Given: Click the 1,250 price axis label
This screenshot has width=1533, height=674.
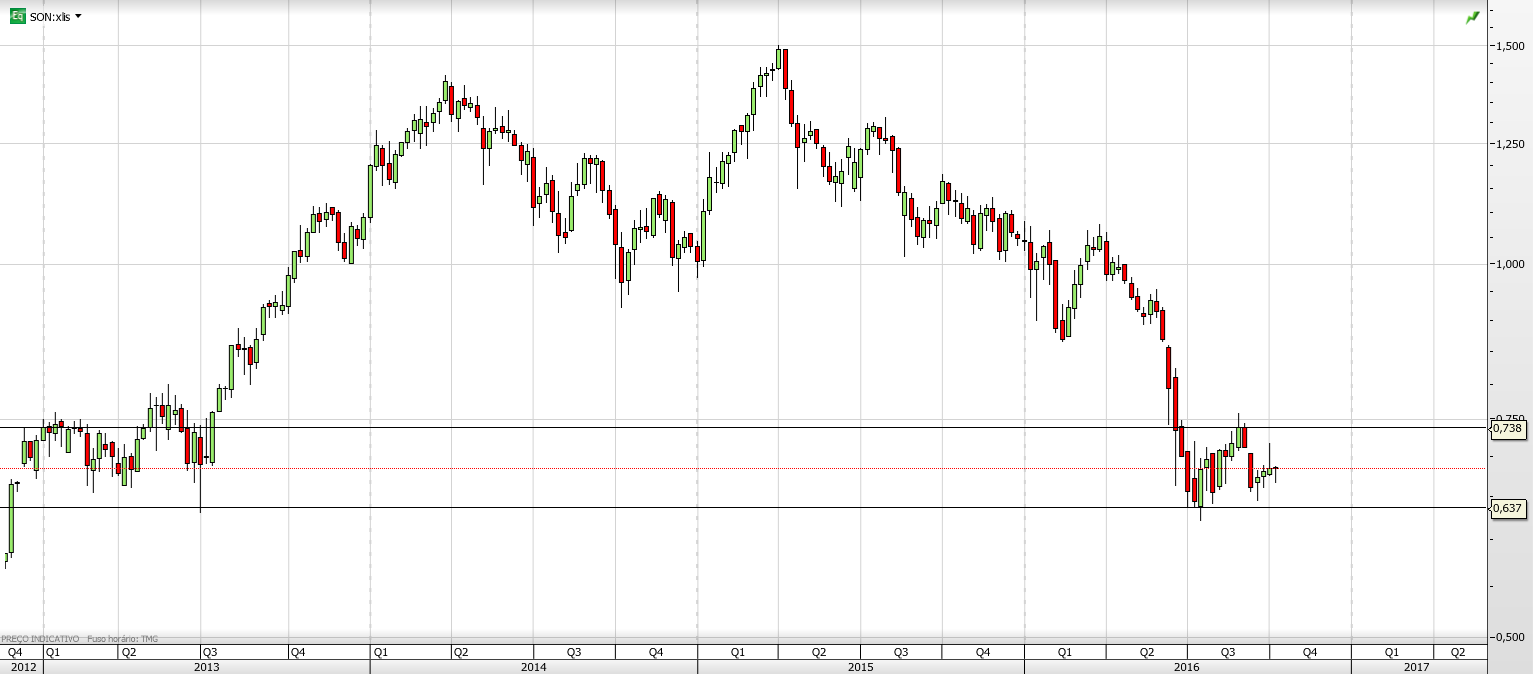Looking at the screenshot, I should (x=1509, y=144).
